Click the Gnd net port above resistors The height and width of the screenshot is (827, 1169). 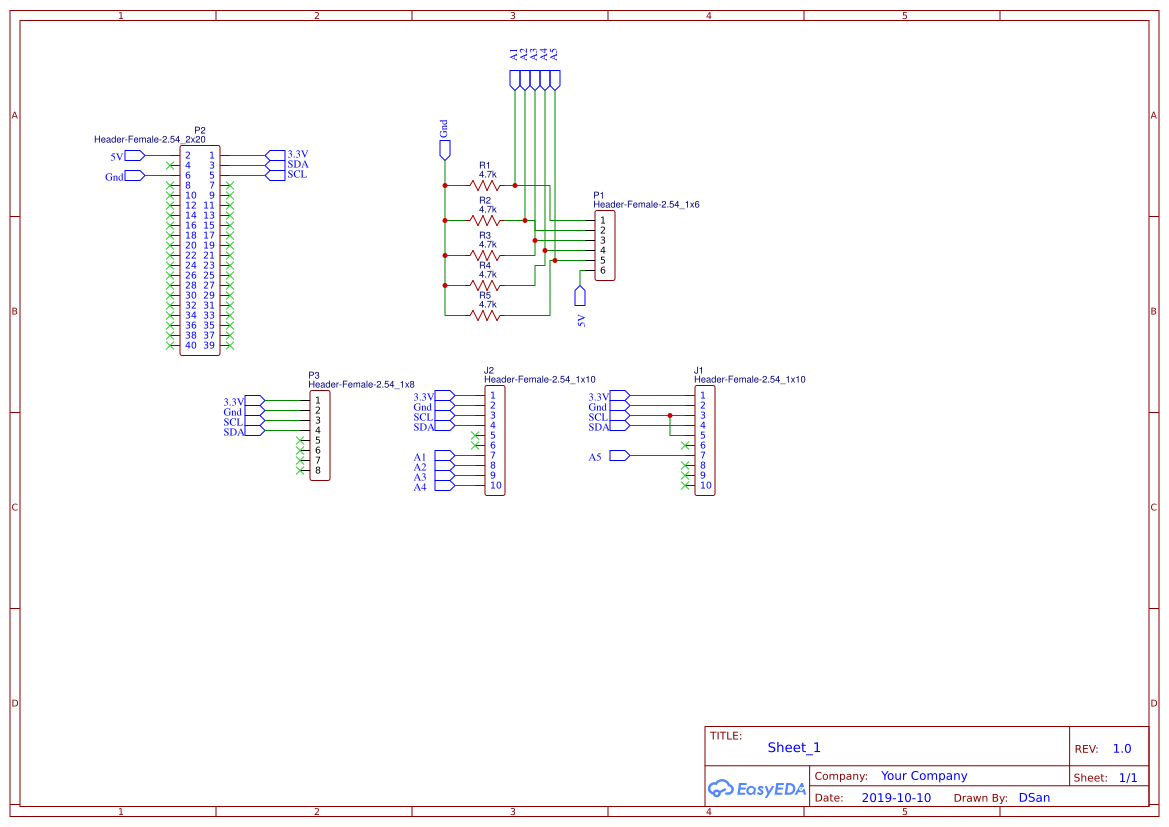tap(445, 151)
